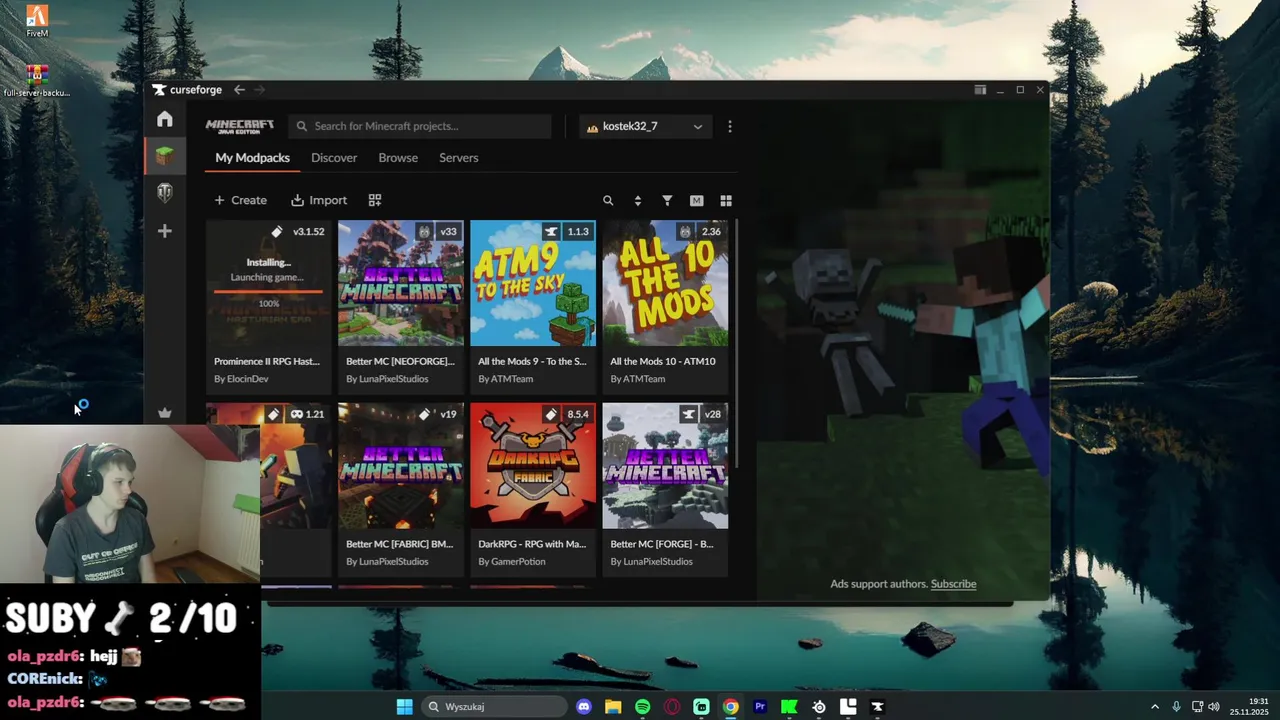1280x720 pixels.
Task: Click the microphone tray icon
Action: click(x=1176, y=707)
